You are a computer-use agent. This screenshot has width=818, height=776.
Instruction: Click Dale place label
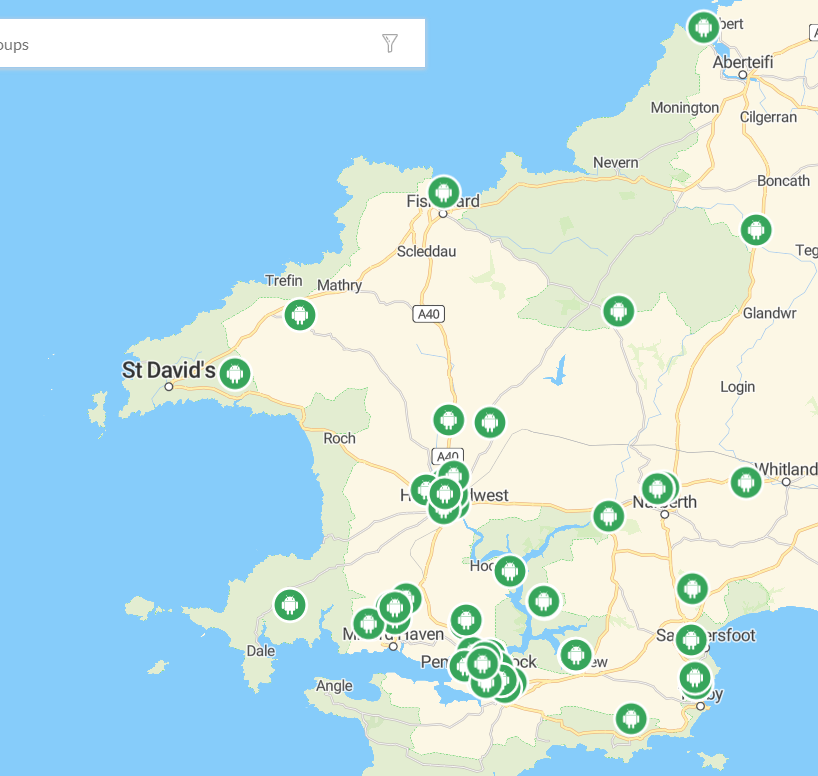click(260, 651)
